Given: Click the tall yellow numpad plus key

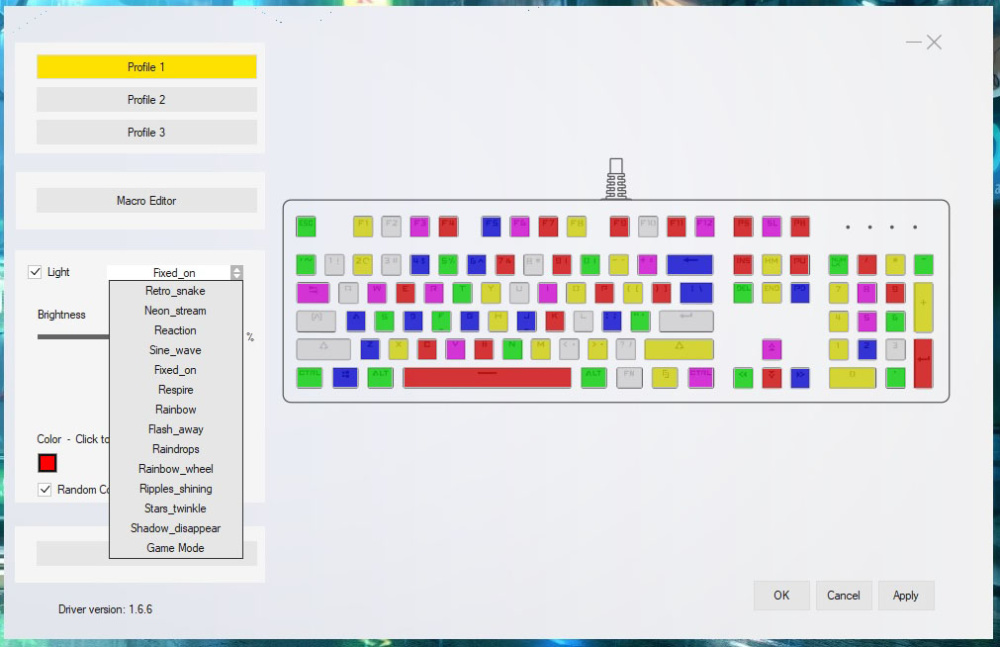Looking at the screenshot, I should pyautogui.click(x=923, y=307).
